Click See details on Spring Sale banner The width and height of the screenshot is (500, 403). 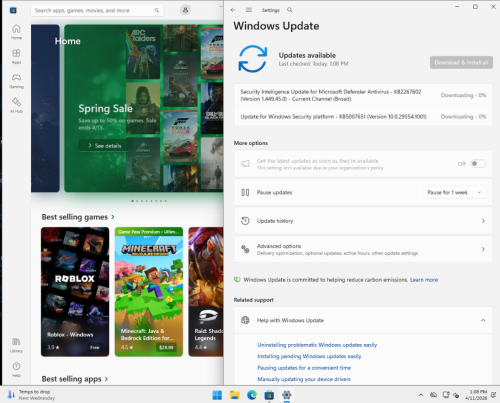[104, 146]
